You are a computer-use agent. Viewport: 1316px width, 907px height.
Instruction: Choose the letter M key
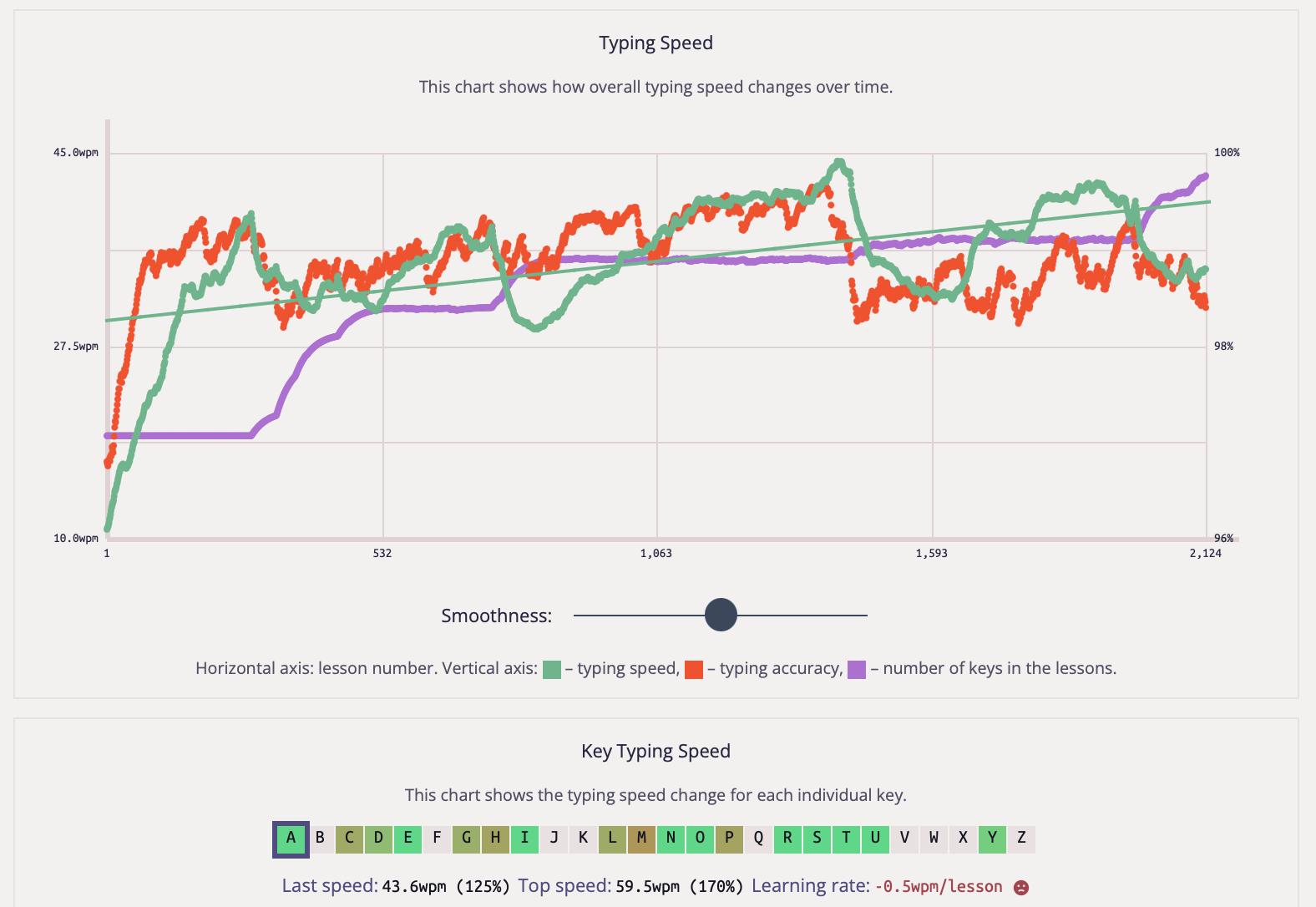(x=641, y=839)
